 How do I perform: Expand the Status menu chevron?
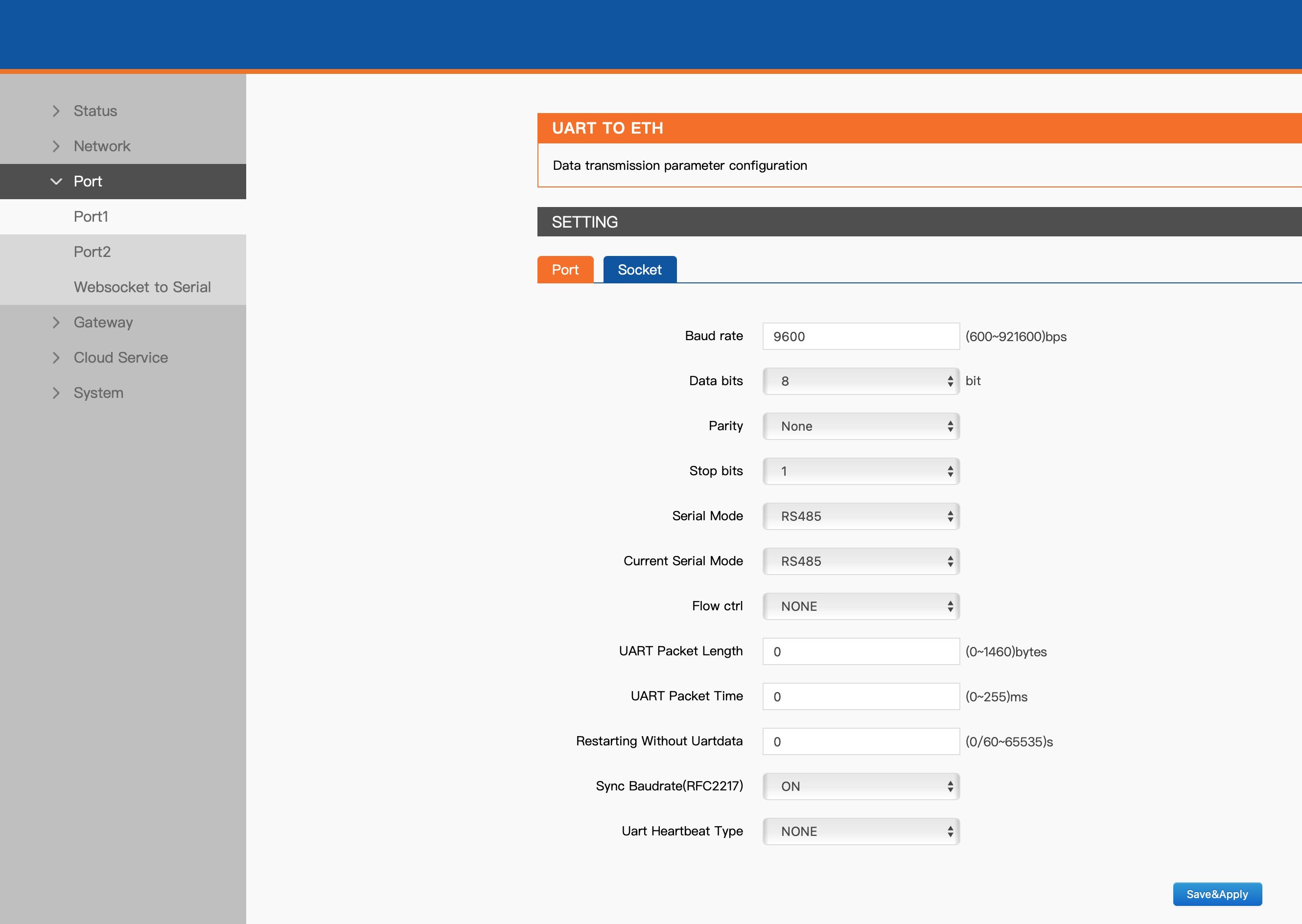[x=56, y=111]
